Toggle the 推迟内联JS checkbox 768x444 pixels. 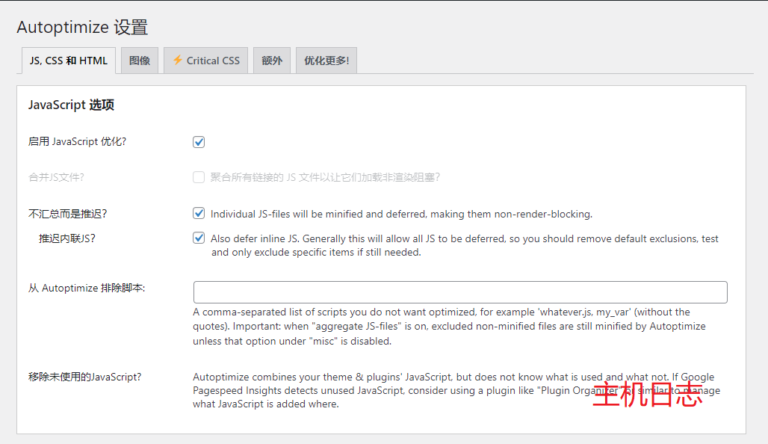(x=198, y=238)
